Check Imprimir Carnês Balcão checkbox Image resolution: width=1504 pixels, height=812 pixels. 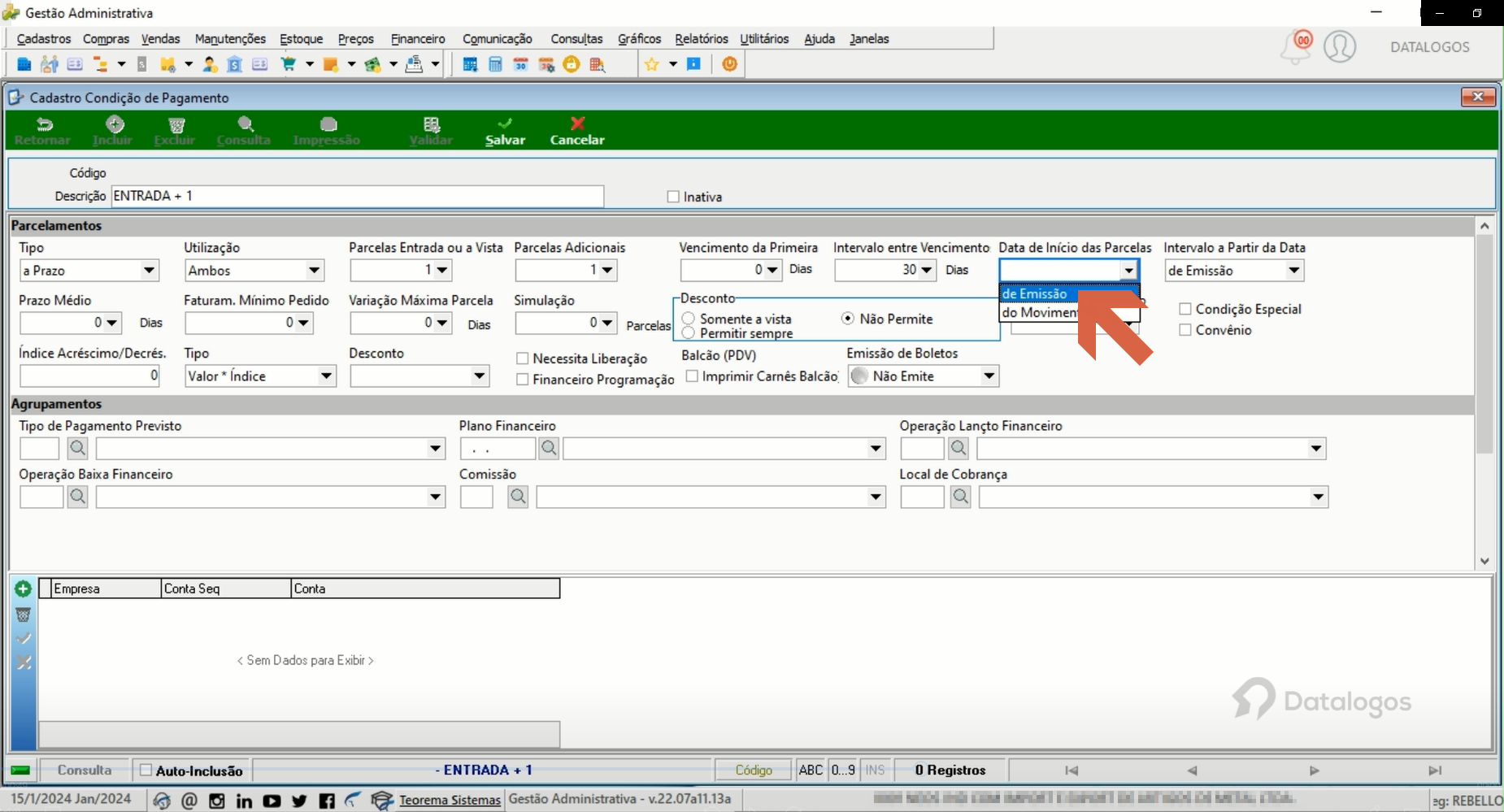(x=692, y=376)
